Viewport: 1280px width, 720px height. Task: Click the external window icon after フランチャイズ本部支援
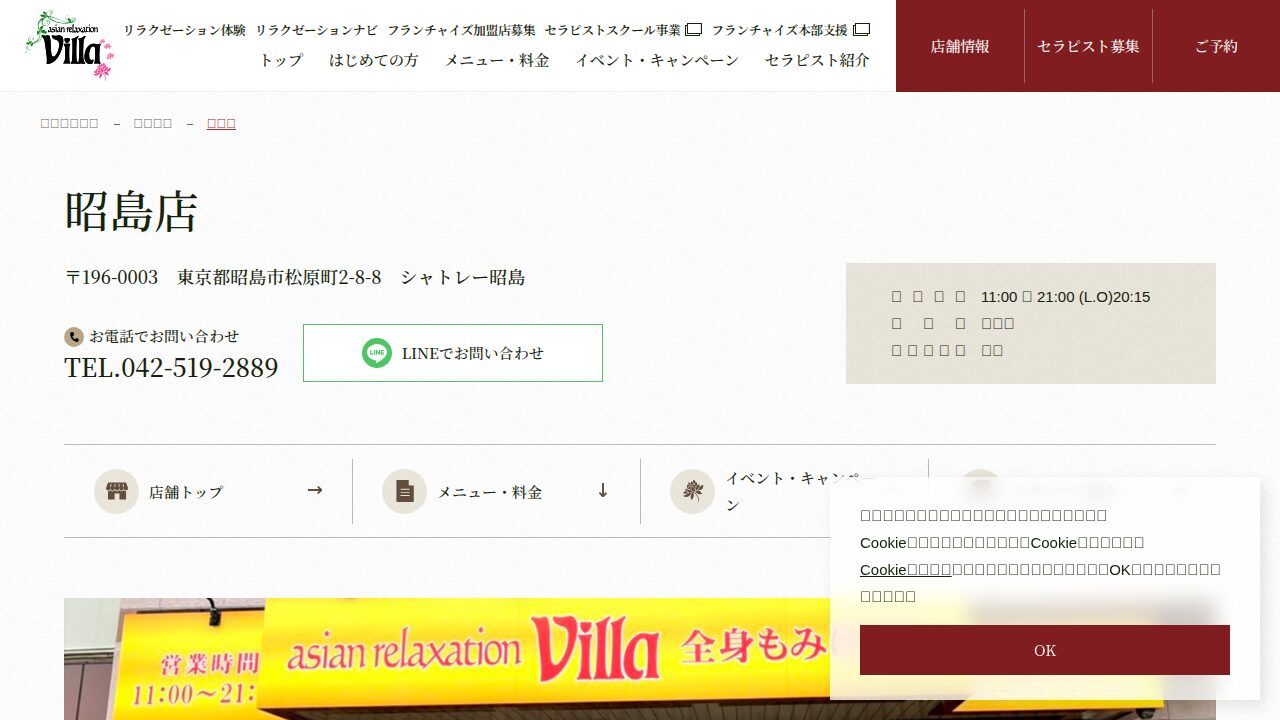coord(861,30)
